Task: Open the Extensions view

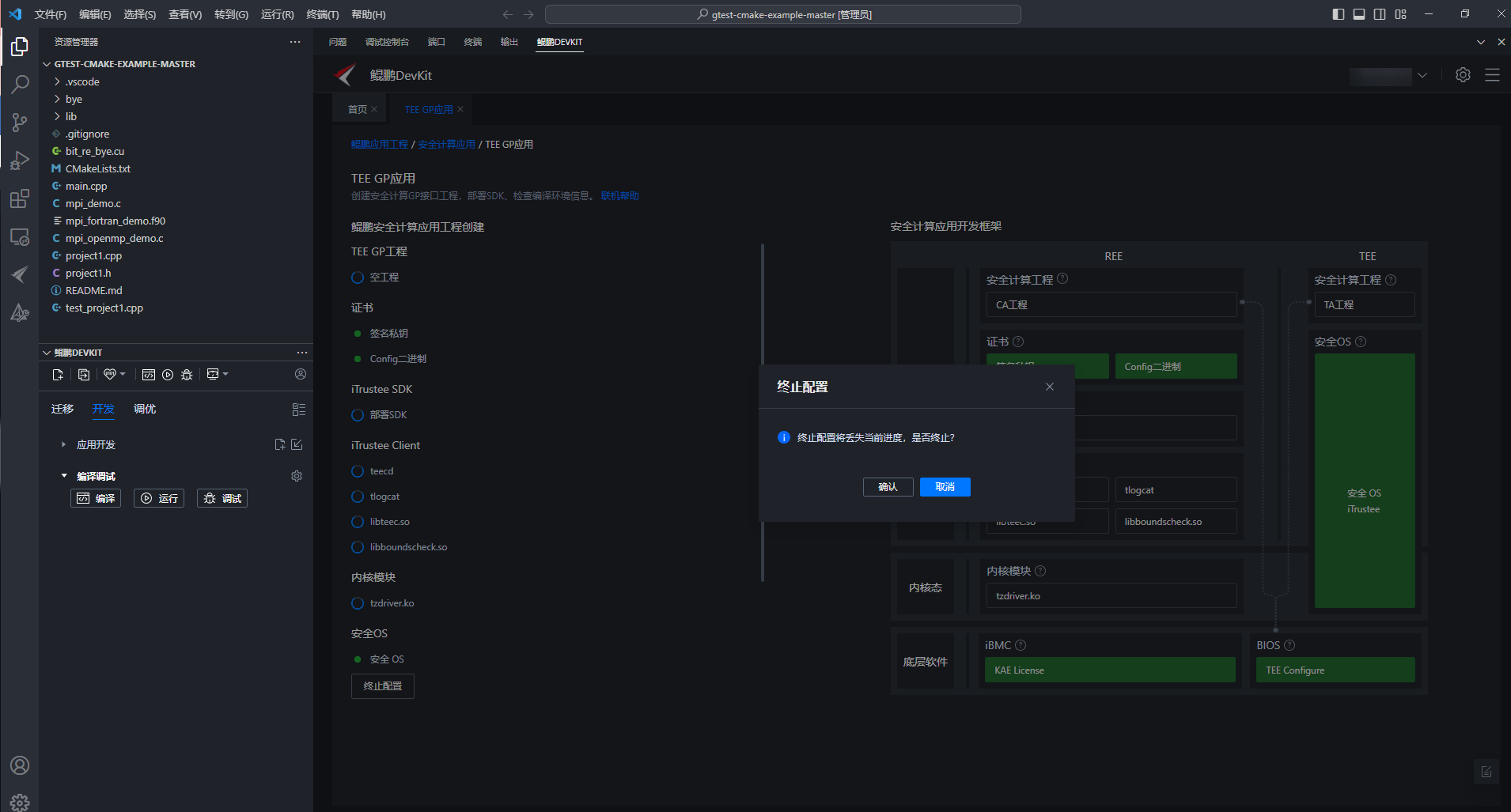Action: (20, 198)
